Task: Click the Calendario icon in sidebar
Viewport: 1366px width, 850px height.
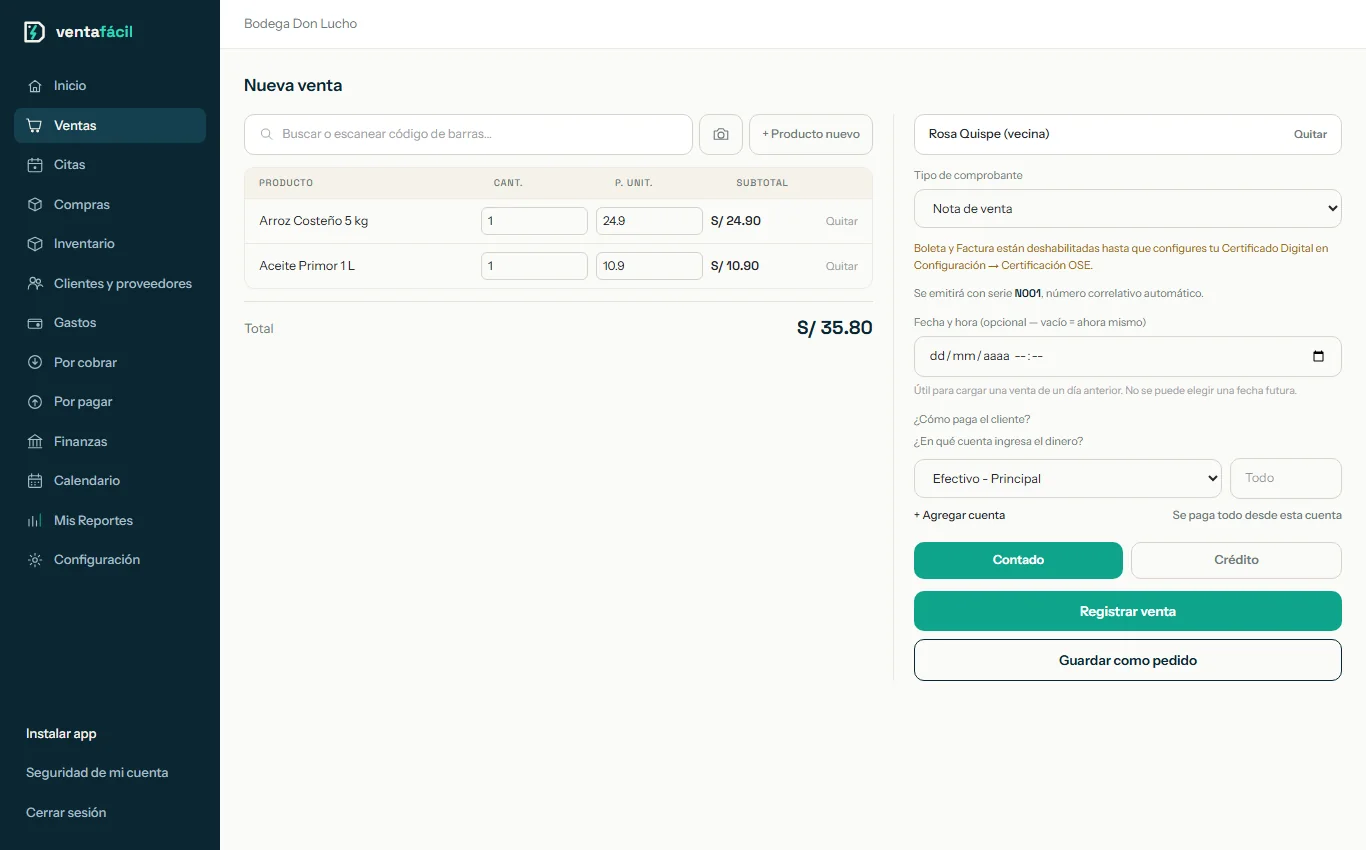Action: pos(35,481)
